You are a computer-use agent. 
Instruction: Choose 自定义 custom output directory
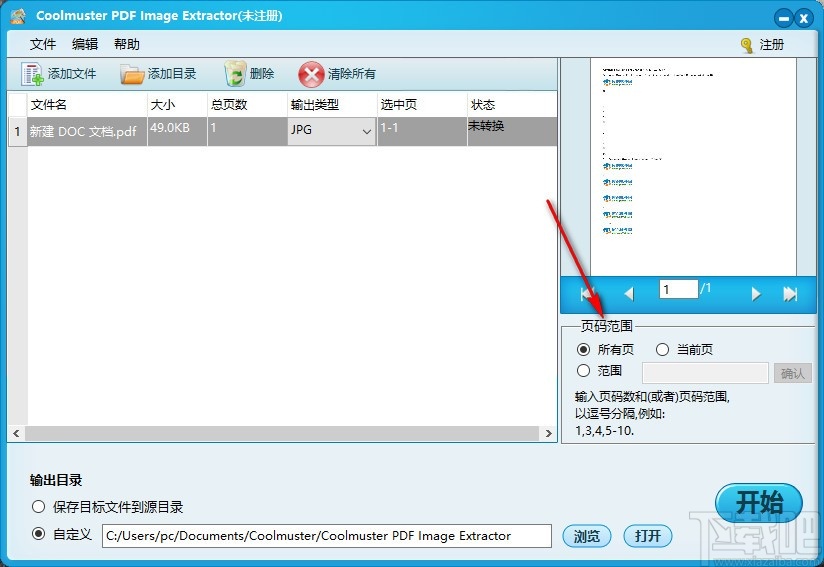tap(38, 534)
